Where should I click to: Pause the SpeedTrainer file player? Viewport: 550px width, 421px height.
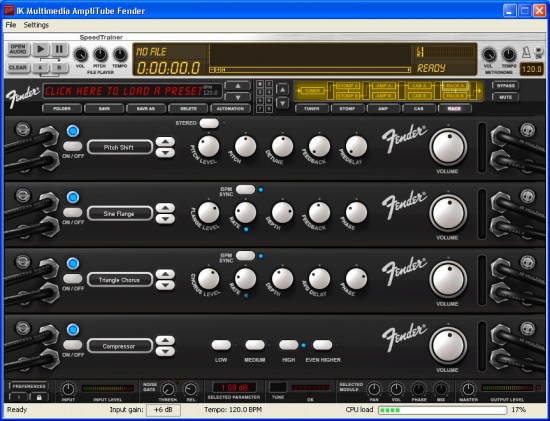60,49
